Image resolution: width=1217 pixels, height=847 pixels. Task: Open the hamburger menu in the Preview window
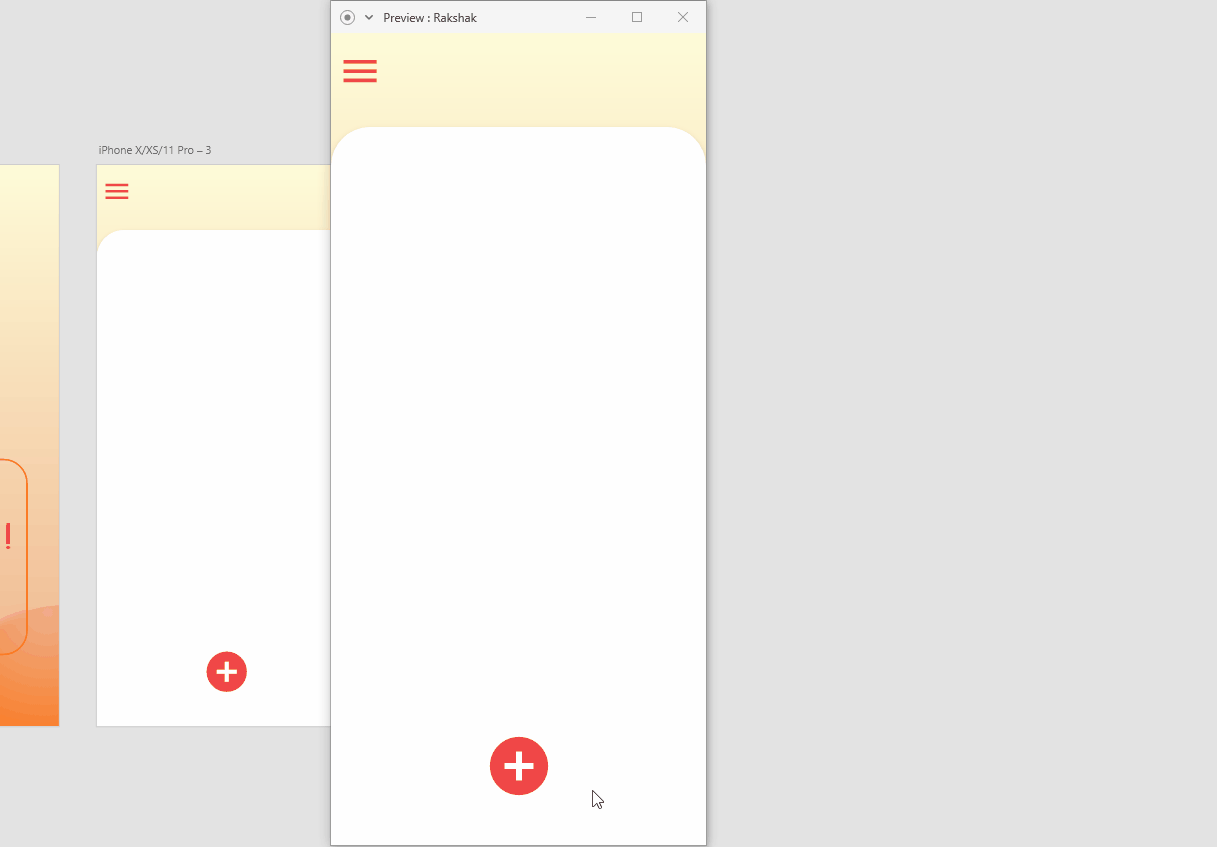[x=360, y=71]
